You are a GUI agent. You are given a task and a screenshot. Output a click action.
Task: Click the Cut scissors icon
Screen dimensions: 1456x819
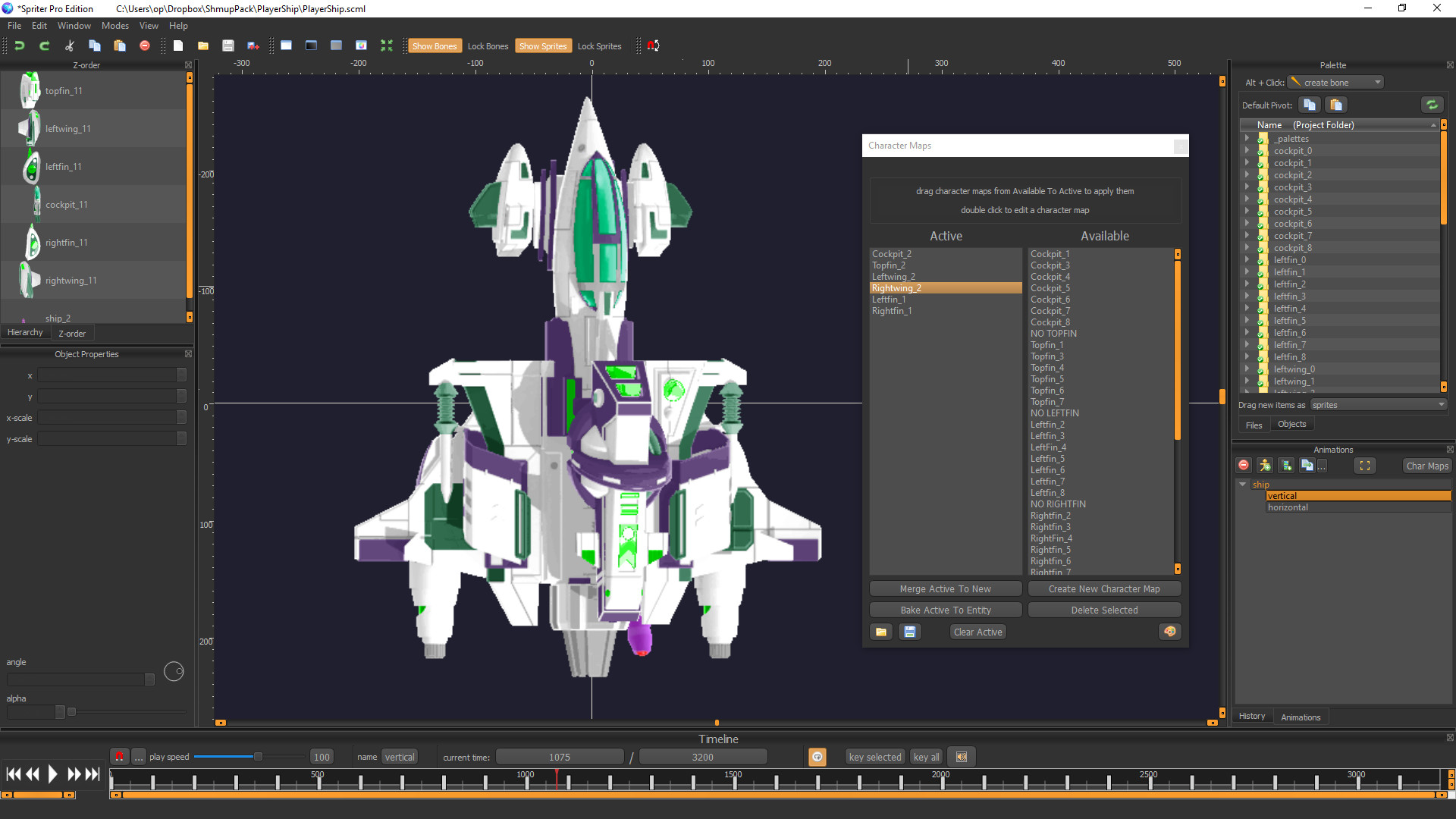click(x=69, y=45)
